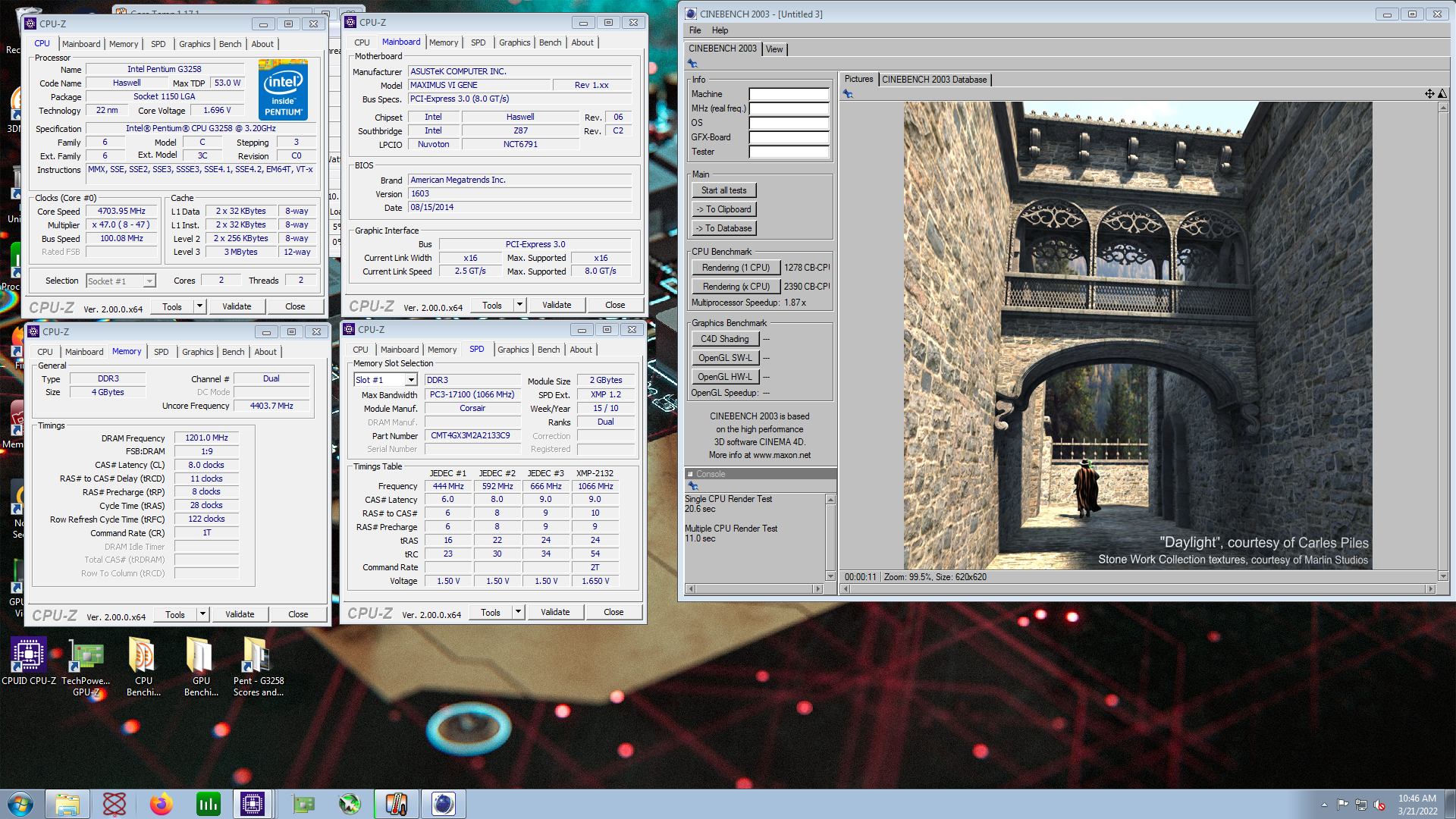The width and height of the screenshot is (1456, 819).
Task: Click the Action Center flag tray icon
Action: tap(1342, 805)
